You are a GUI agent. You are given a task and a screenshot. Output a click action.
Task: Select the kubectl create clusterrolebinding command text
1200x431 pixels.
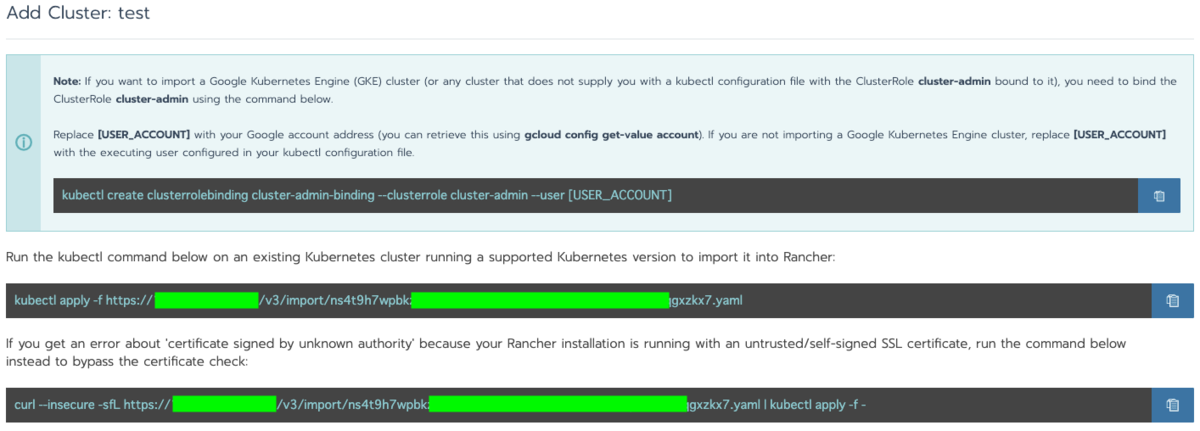coord(366,195)
